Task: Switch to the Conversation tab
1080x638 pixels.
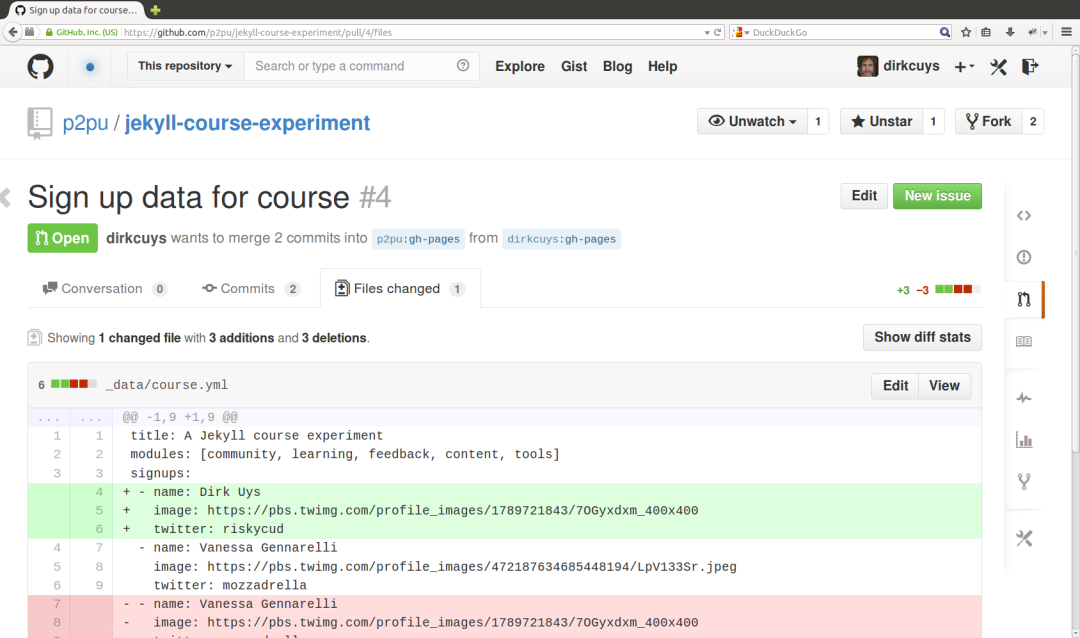Action: 104,289
